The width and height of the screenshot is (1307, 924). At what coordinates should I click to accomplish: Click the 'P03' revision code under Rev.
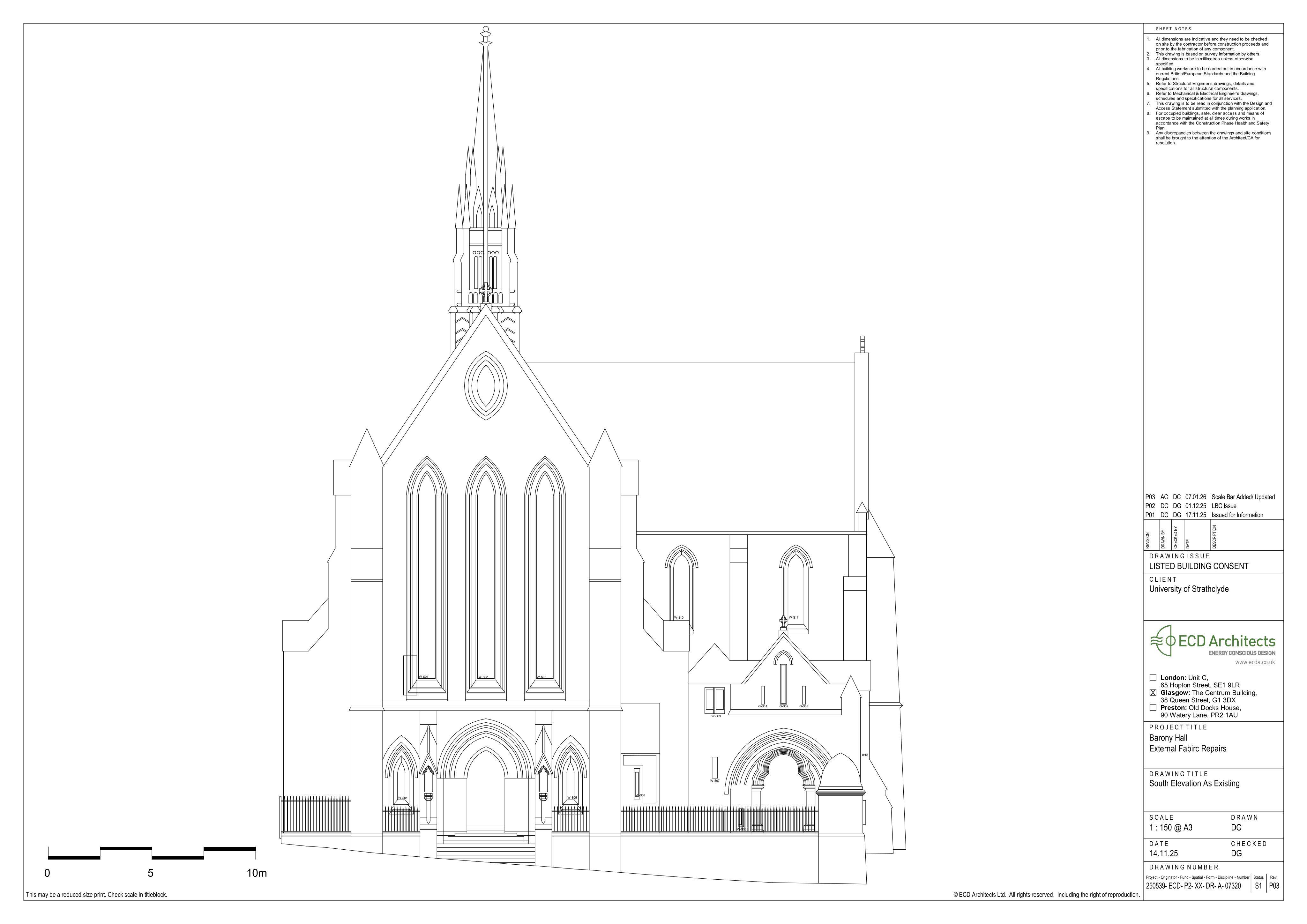1274,886
